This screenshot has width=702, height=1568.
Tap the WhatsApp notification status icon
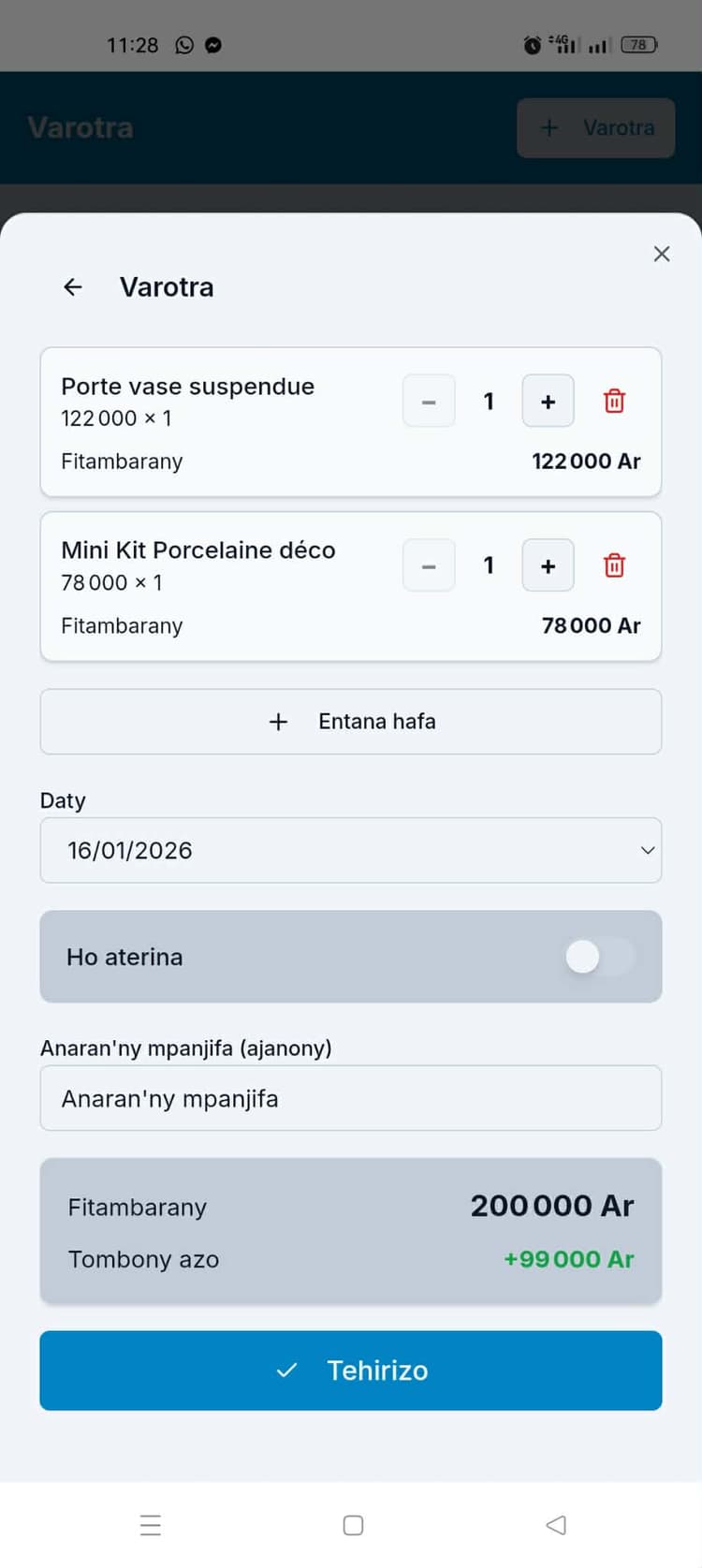(184, 45)
